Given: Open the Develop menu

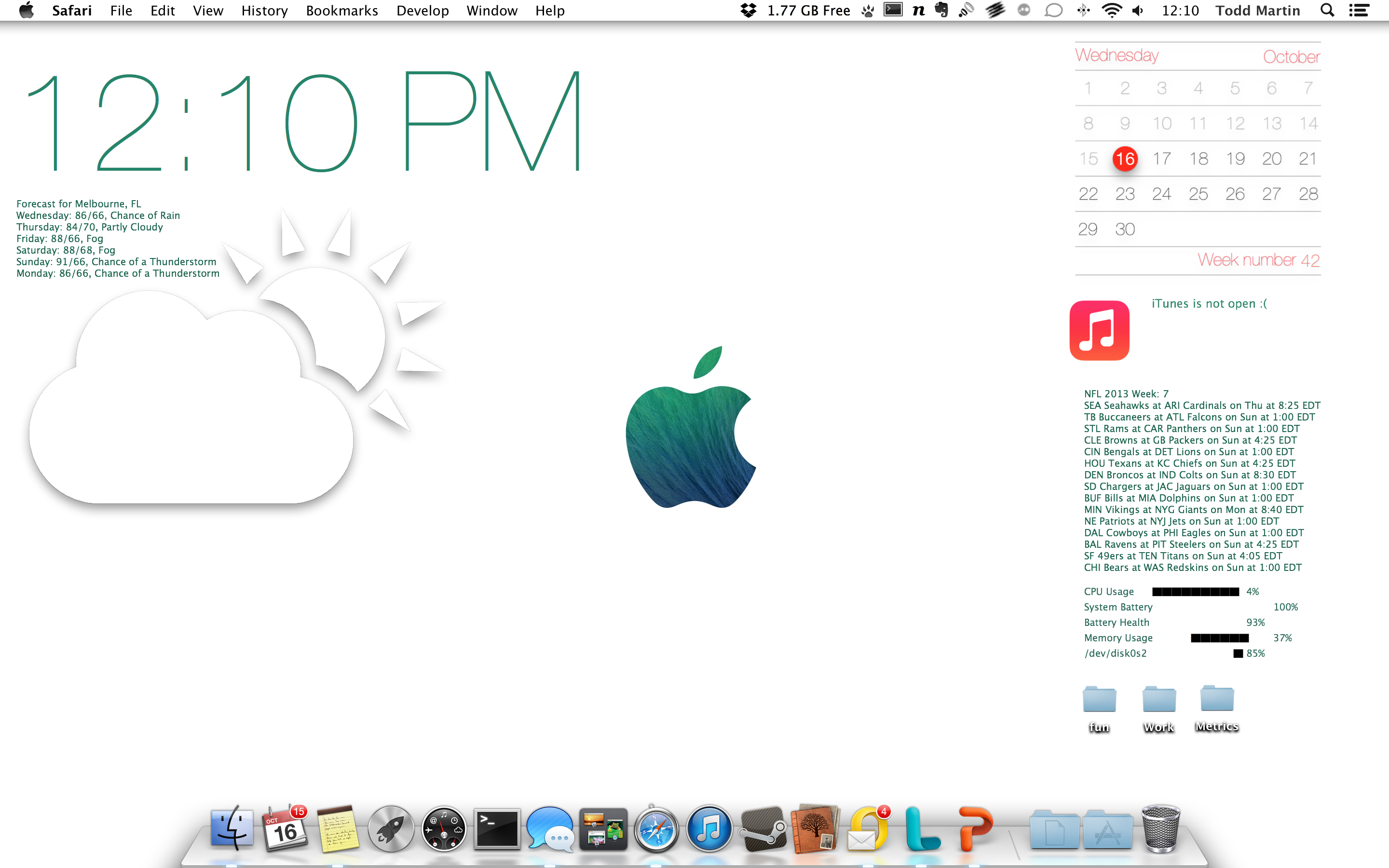Looking at the screenshot, I should point(422,10).
